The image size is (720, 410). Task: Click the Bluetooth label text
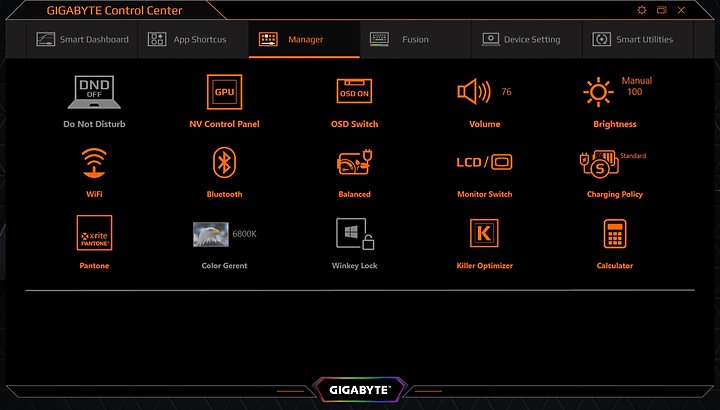tap(224, 194)
